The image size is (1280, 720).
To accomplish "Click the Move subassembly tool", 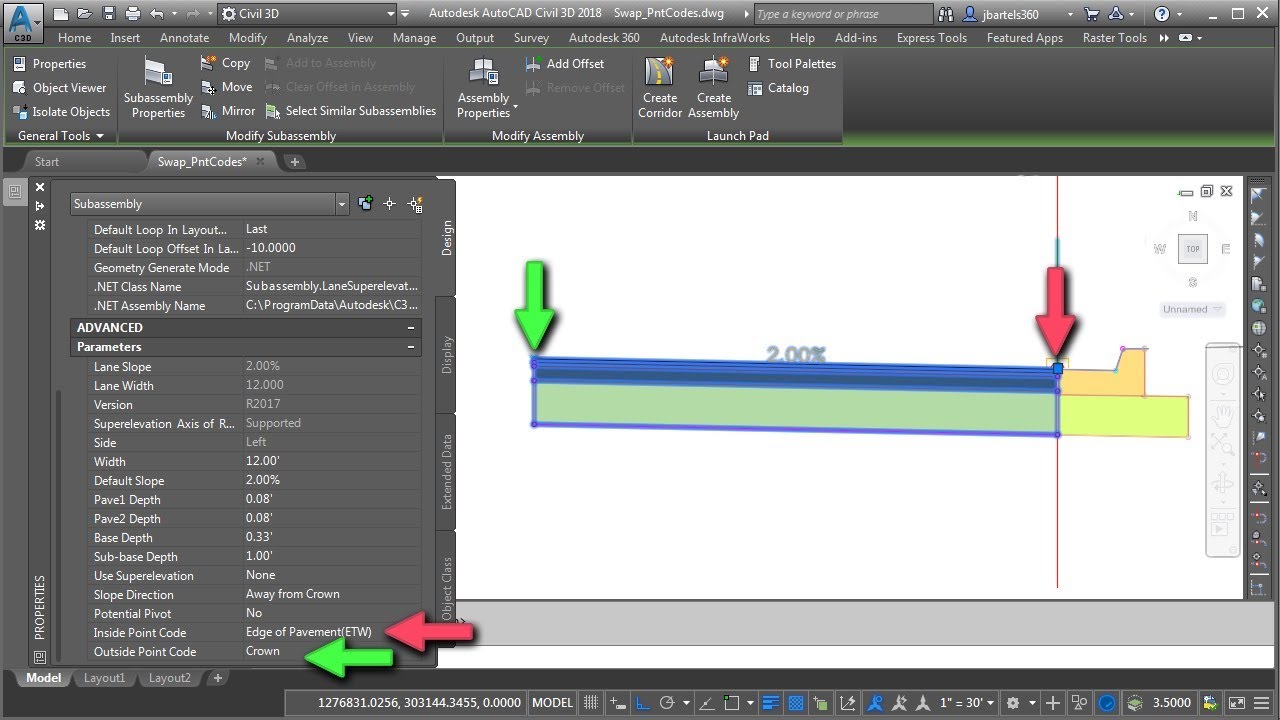I will click(226, 87).
